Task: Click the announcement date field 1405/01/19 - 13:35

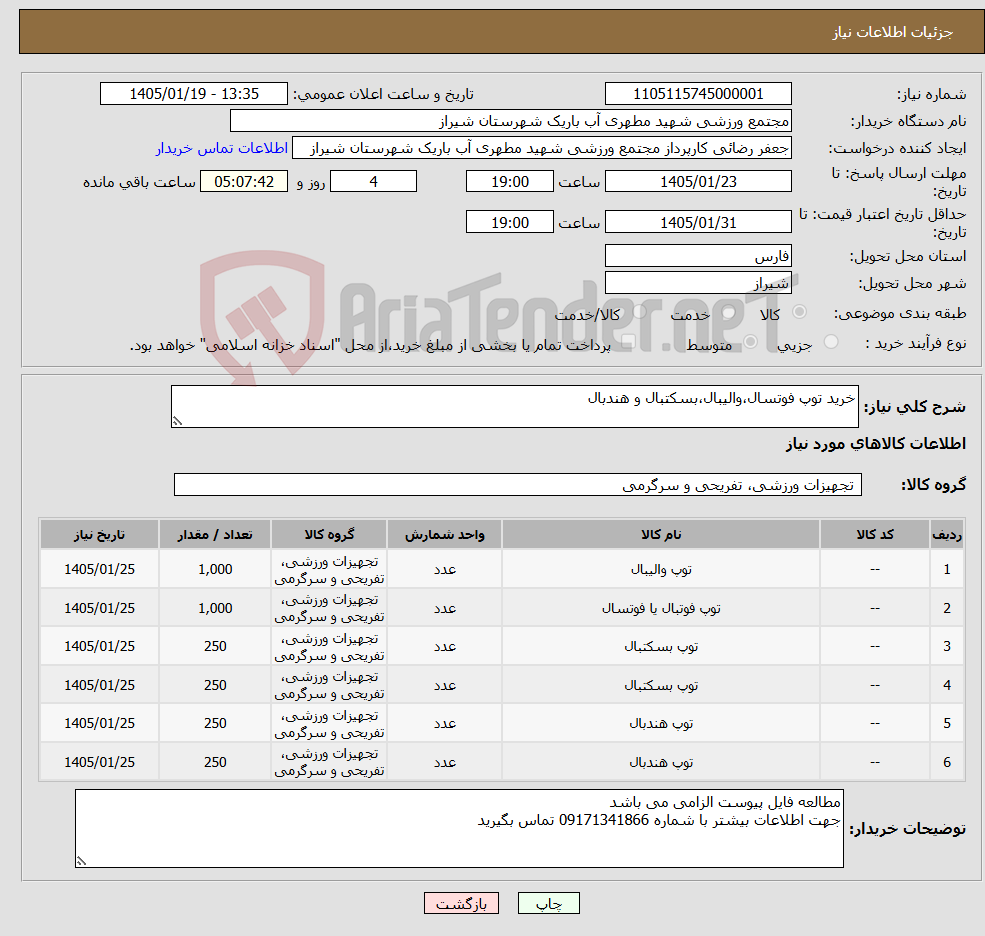Action: (193, 94)
